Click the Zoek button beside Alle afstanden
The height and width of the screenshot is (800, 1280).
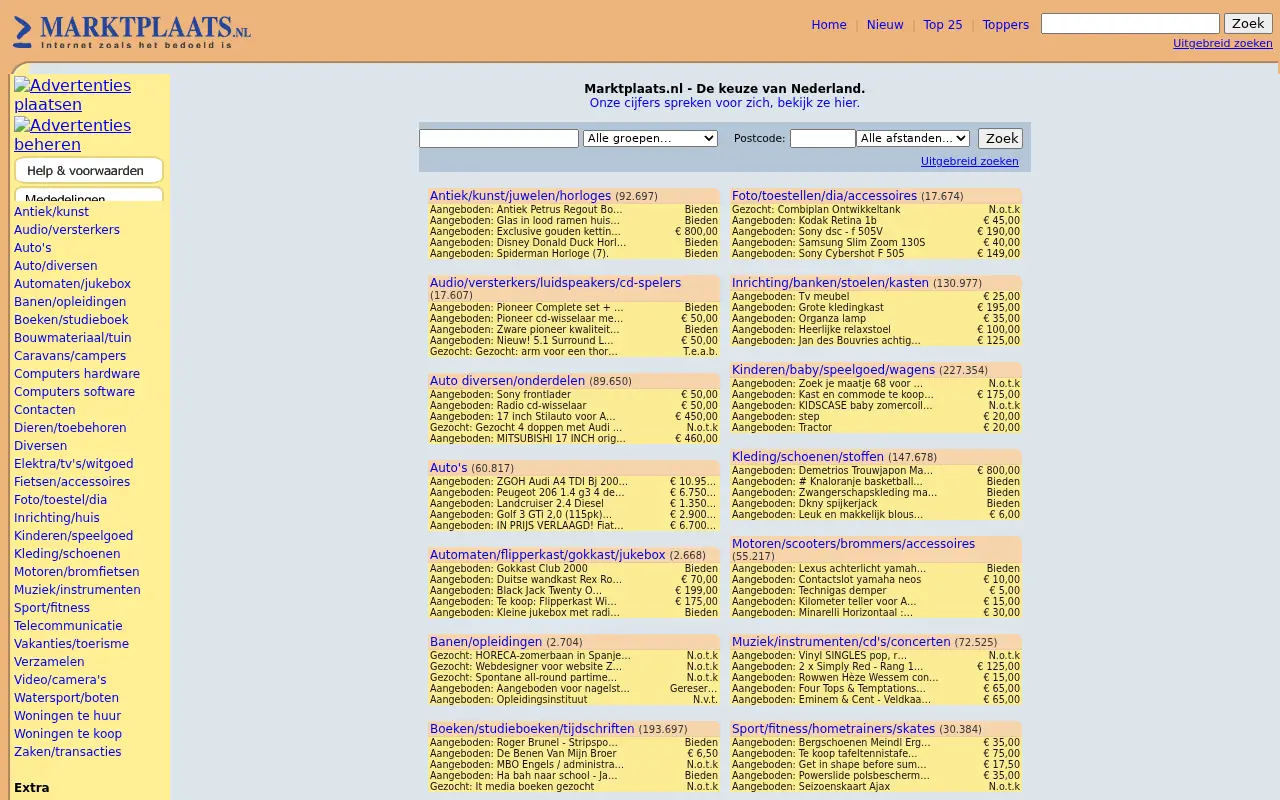pyautogui.click(x=1000, y=138)
